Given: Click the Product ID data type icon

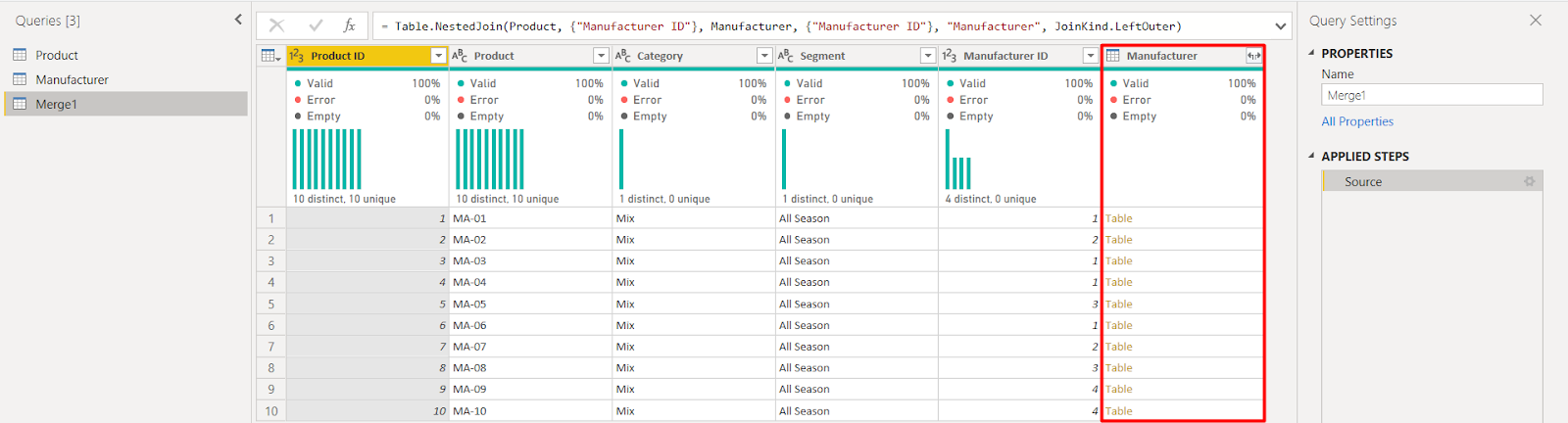Looking at the screenshot, I should point(297,56).
